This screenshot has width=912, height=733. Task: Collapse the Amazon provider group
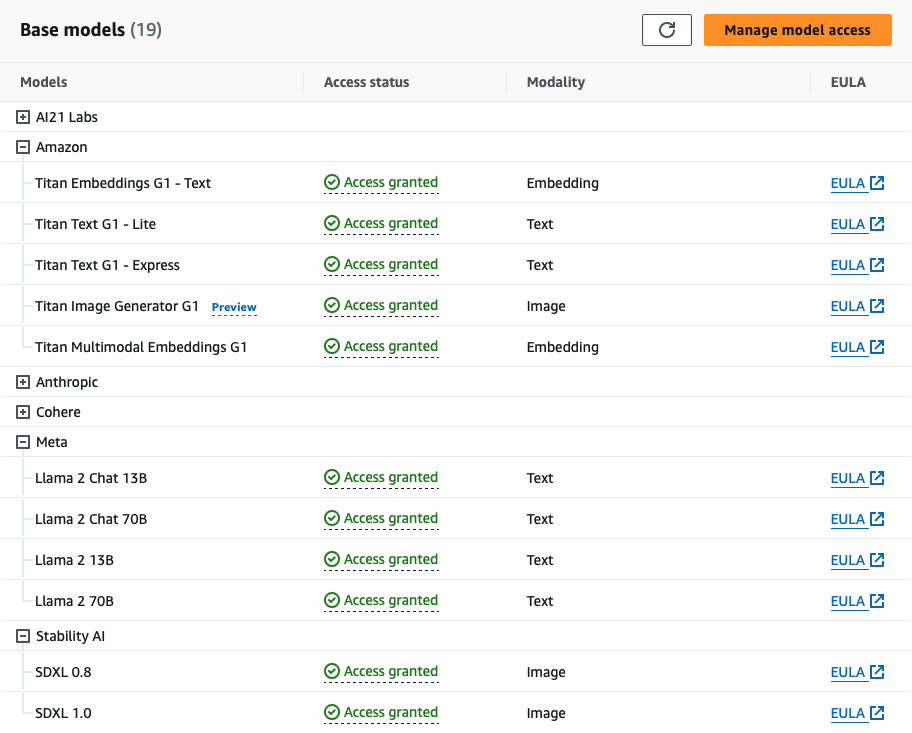coord(23,147)
